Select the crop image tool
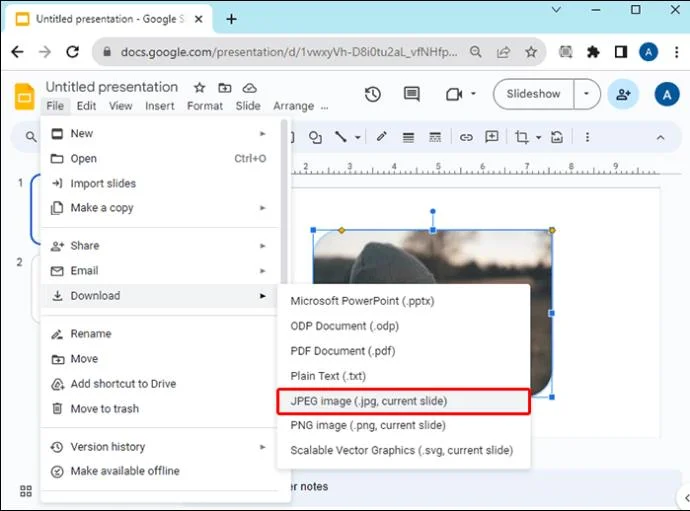This screenshot has height=511, width=690. [x=521, y=137]
